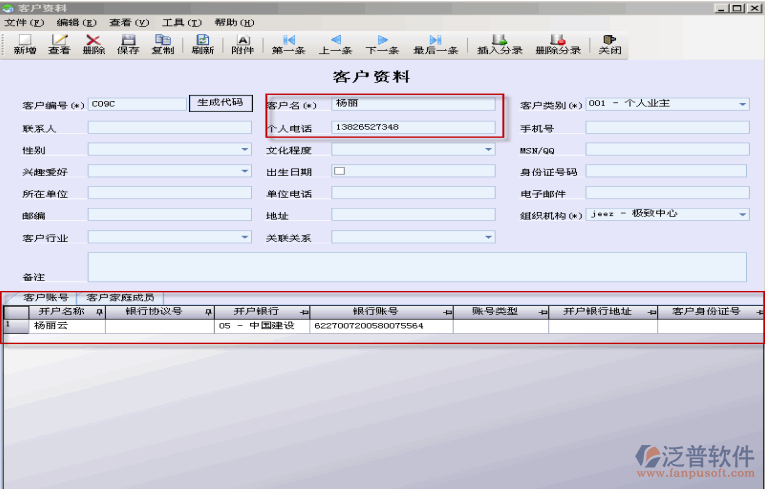Toggle the 出生日期 checkbox

pos(339,171)
